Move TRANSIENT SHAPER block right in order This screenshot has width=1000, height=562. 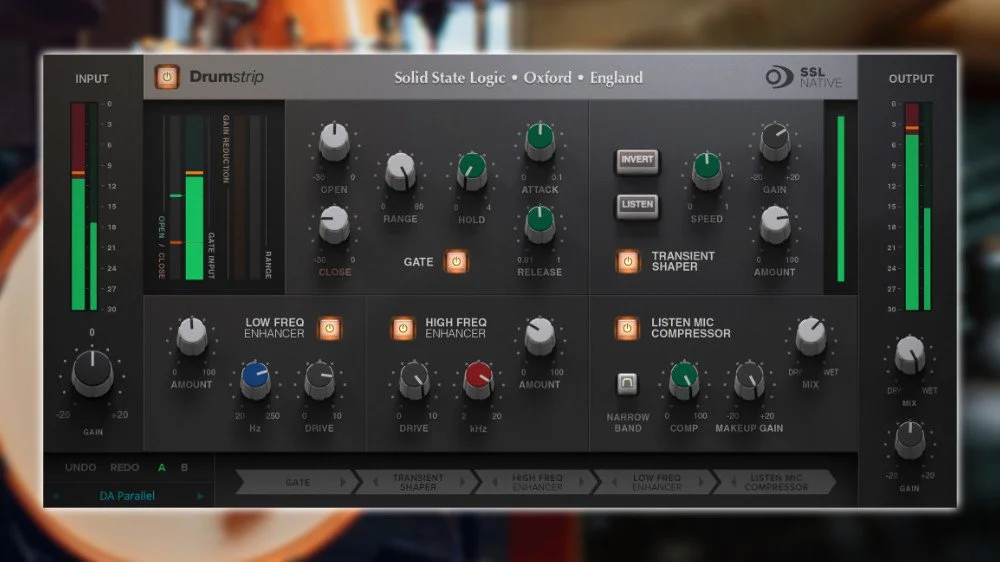463,482
